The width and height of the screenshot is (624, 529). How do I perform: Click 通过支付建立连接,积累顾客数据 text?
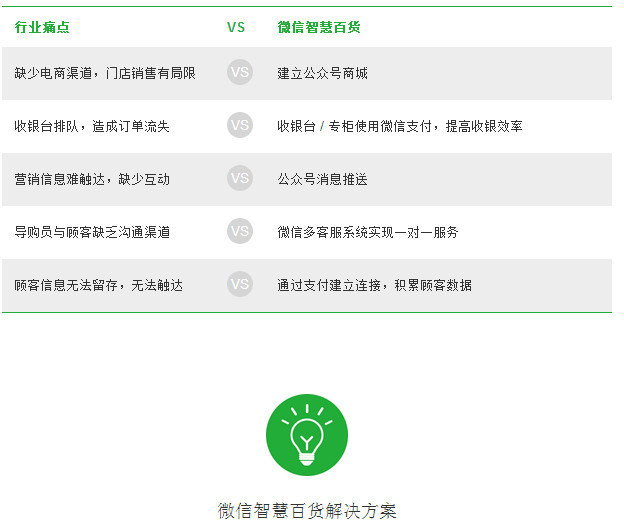pyautogui.click(x=374, y=285)
